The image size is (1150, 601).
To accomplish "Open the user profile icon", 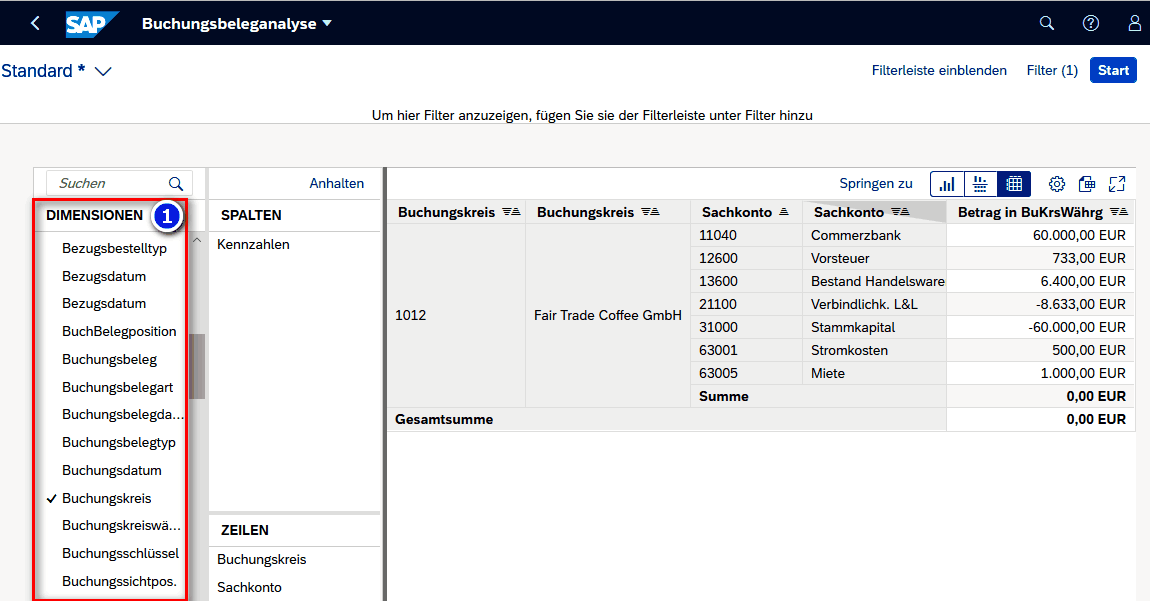I will [x=1134, y=23].
